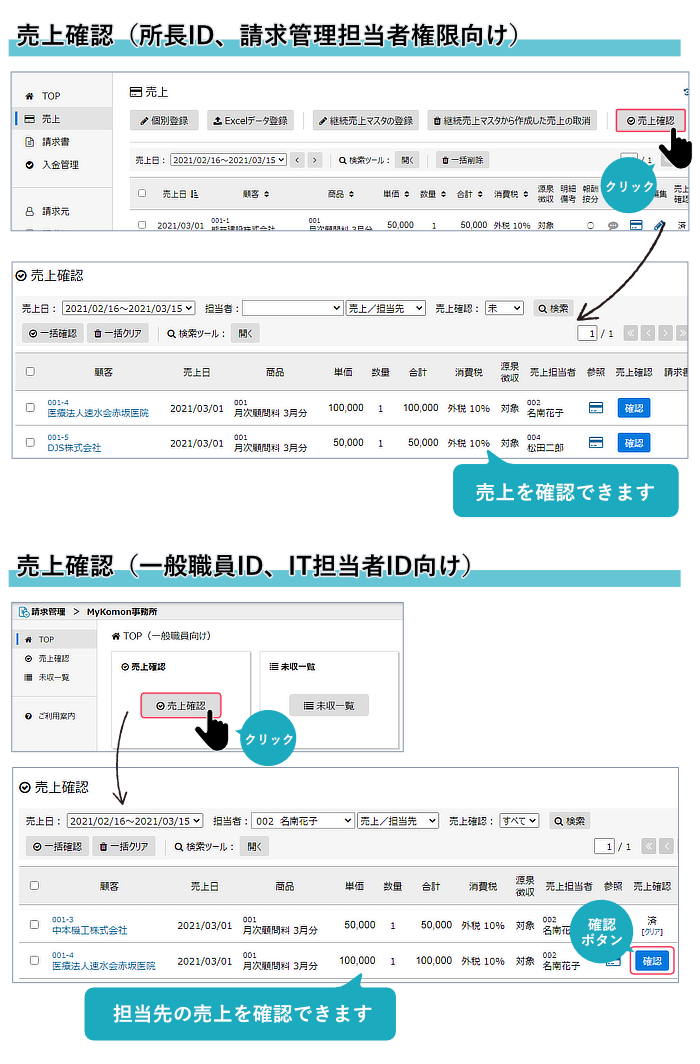This screenshot has width=700, height=1064.
Task: Select 入金管理 in the left sidebar
Action: [x=60, y=165]
